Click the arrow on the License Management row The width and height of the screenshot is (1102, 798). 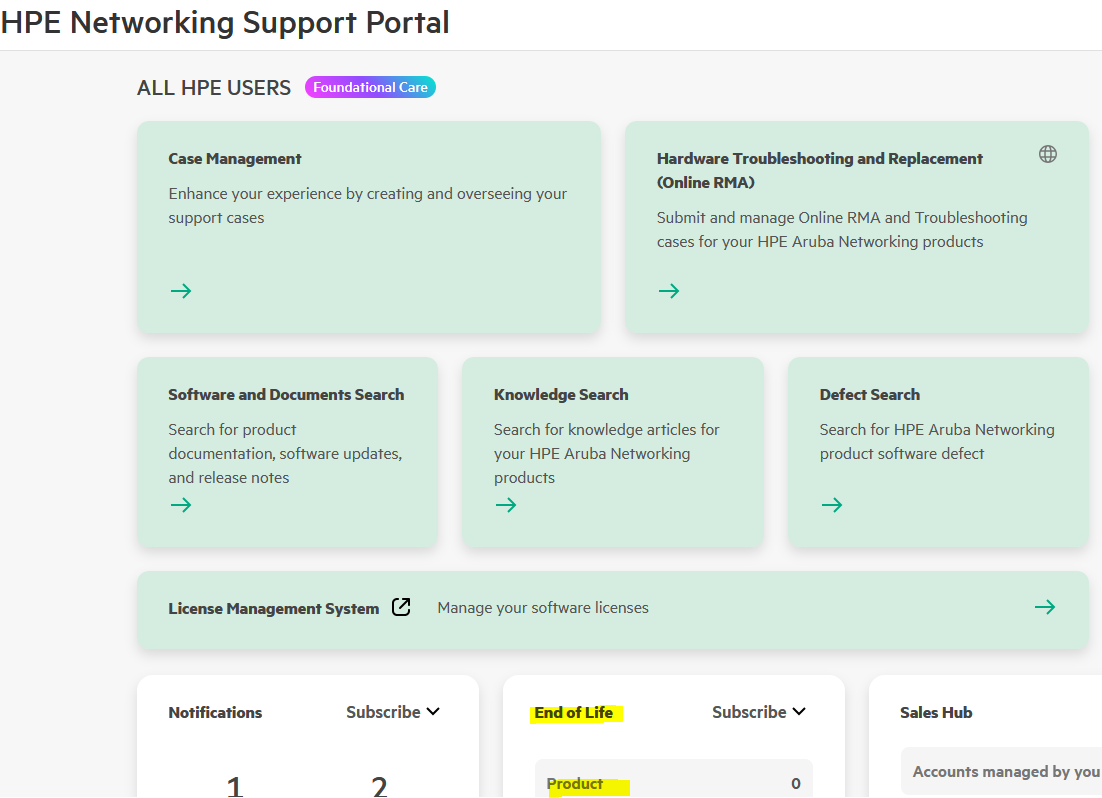tap(1045, 607)
